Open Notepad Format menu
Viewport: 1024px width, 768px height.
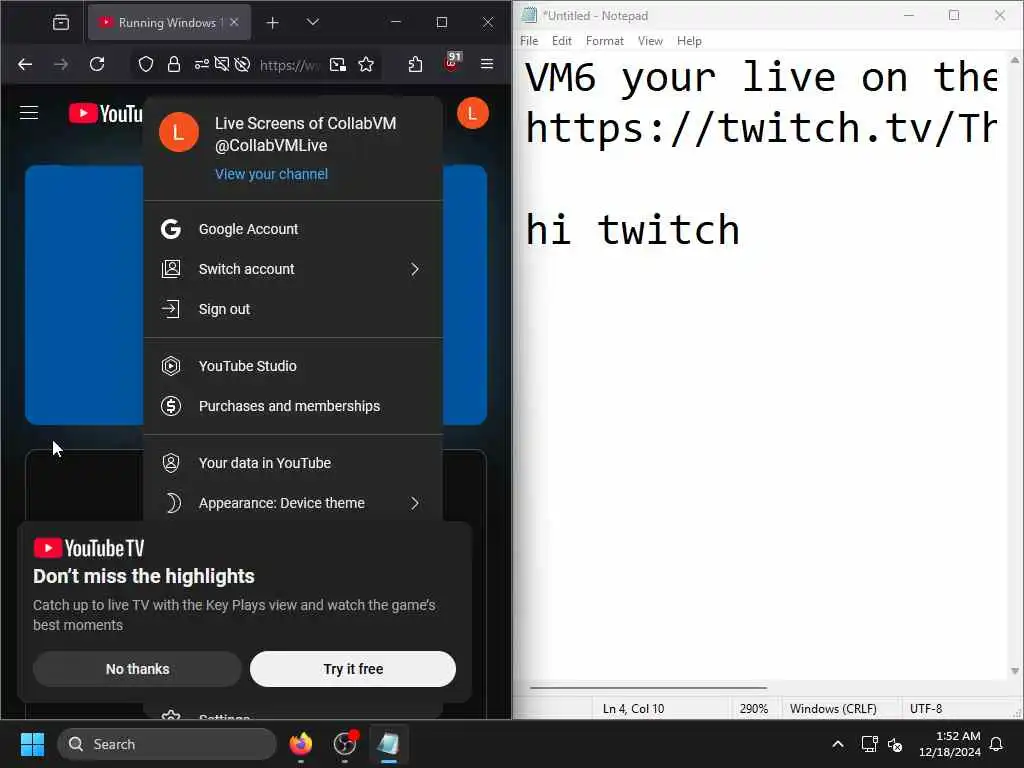(x=605, y=40)
